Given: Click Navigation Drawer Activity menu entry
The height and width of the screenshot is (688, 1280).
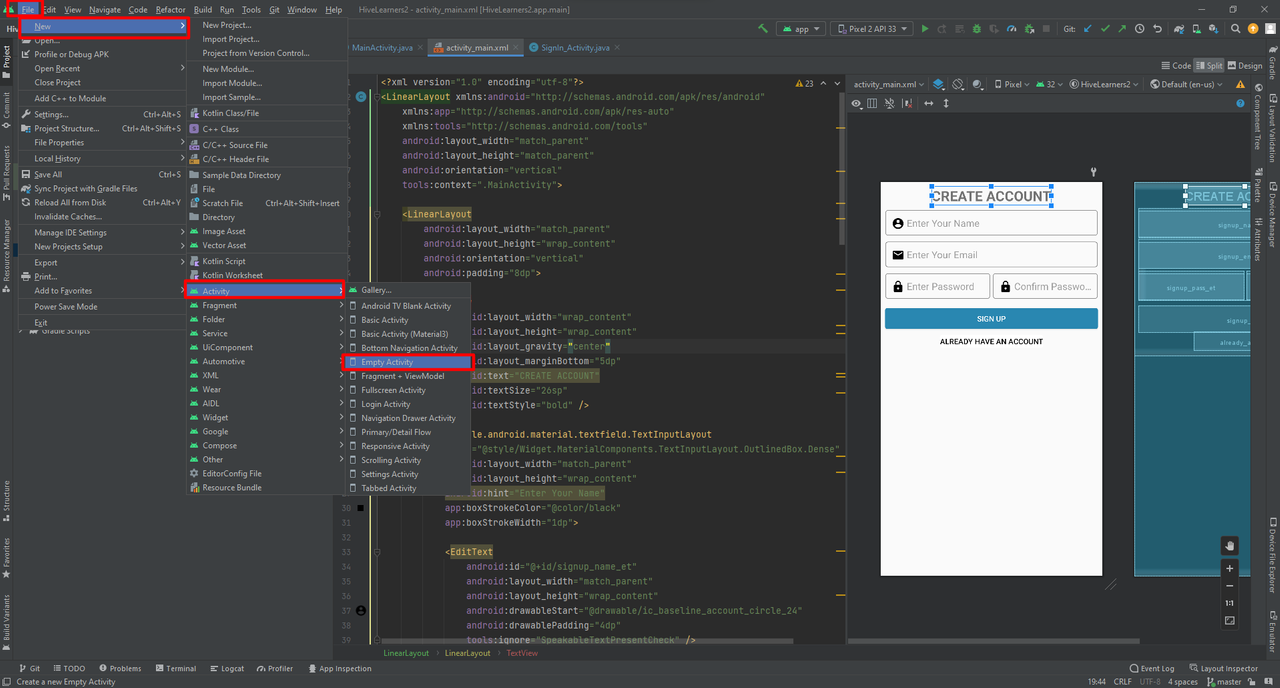Looking at the screenshot, I should click(x=408, y=418).
